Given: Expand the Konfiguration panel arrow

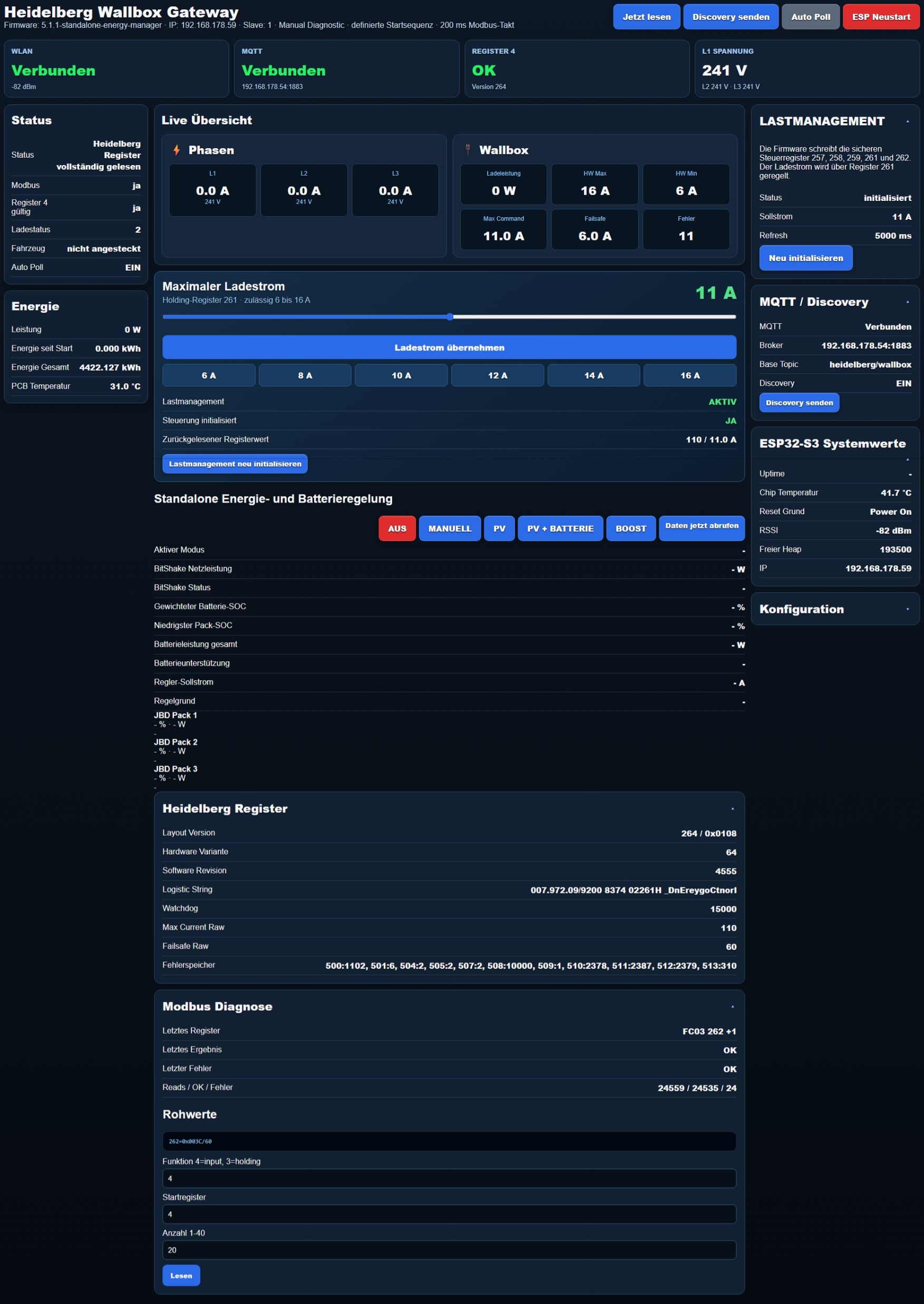Looking at the screenshot, I should (x=908, y=609).
